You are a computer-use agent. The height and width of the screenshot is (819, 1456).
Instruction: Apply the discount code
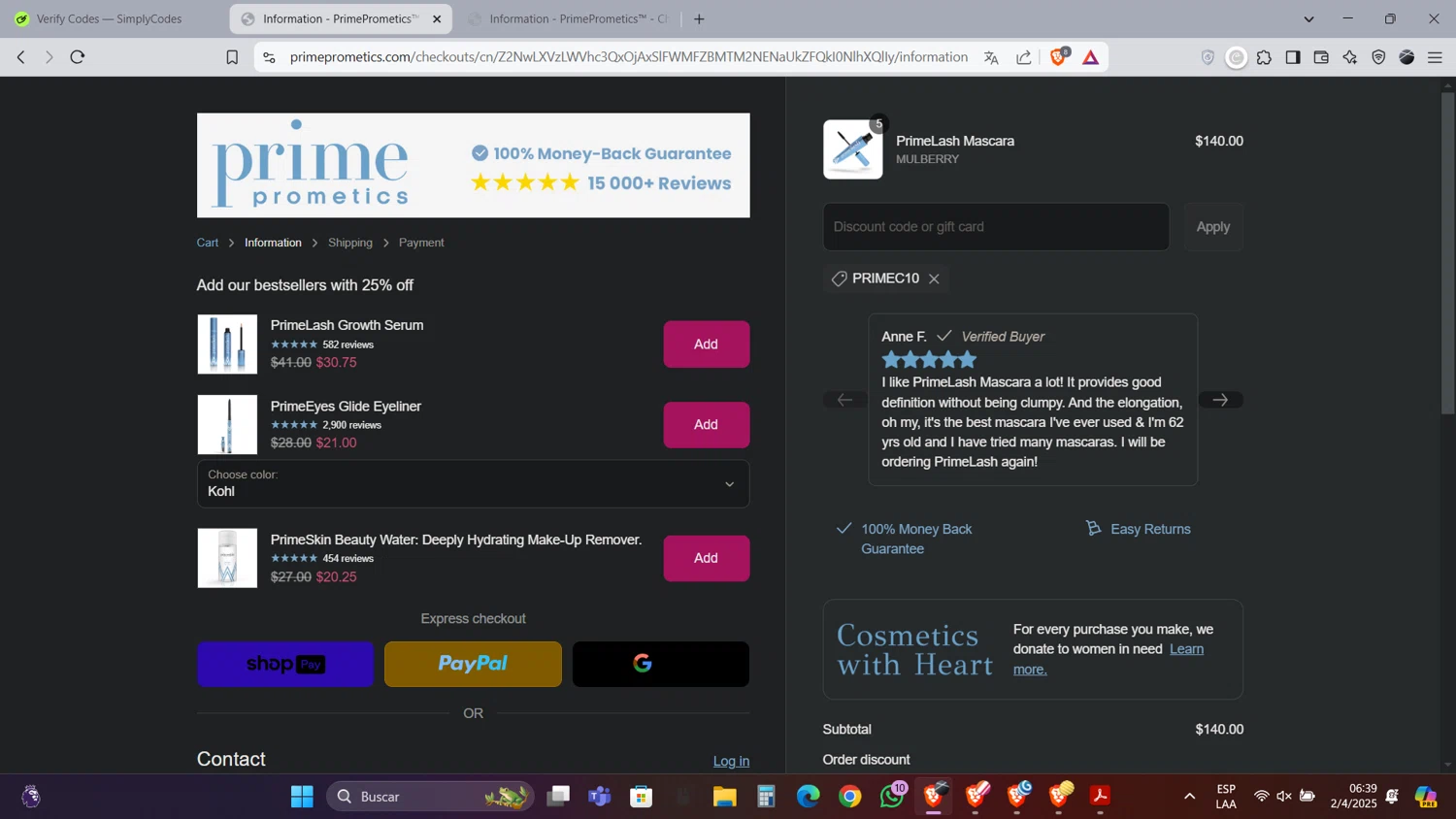tap(1212, 227)
